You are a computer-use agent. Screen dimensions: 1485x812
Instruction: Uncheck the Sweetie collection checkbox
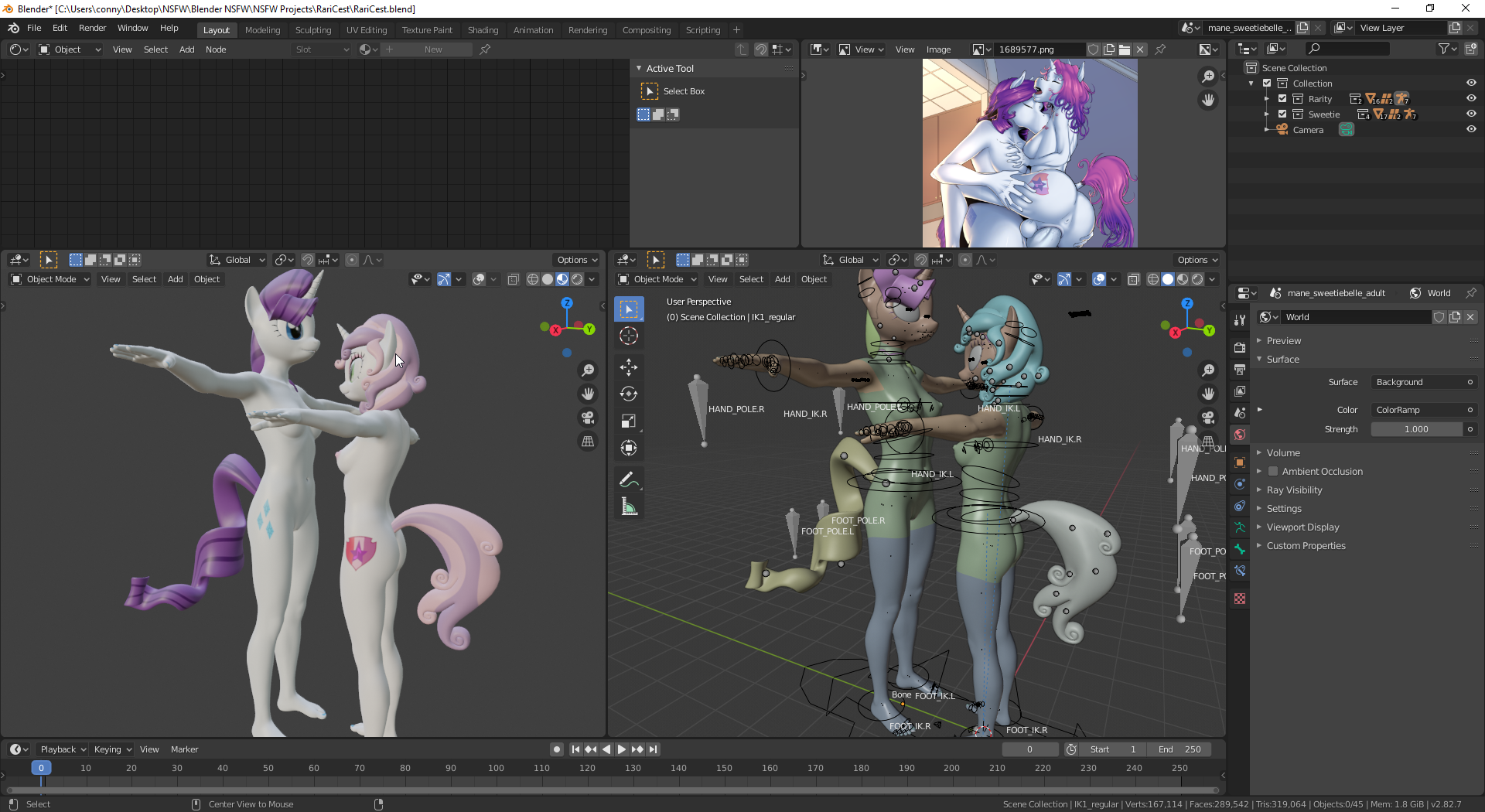coord(1282,114)
